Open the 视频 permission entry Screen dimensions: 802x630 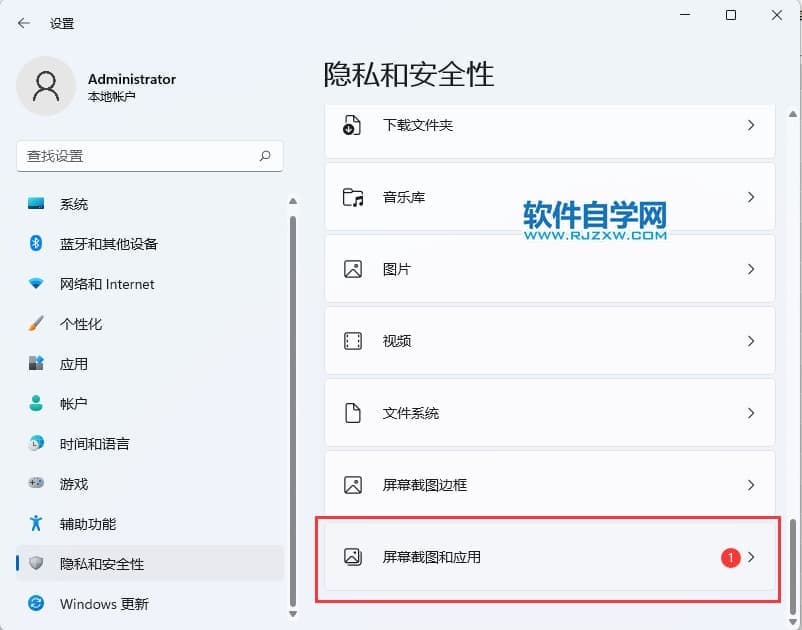coord(550,341)
